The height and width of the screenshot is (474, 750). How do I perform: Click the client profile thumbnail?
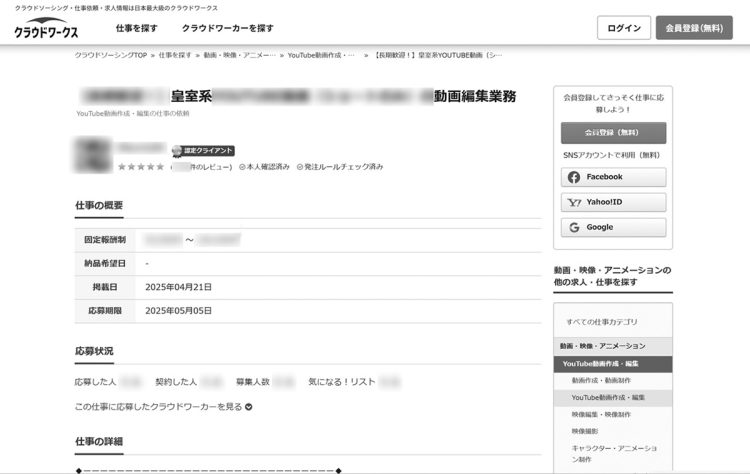click(94, 155)
